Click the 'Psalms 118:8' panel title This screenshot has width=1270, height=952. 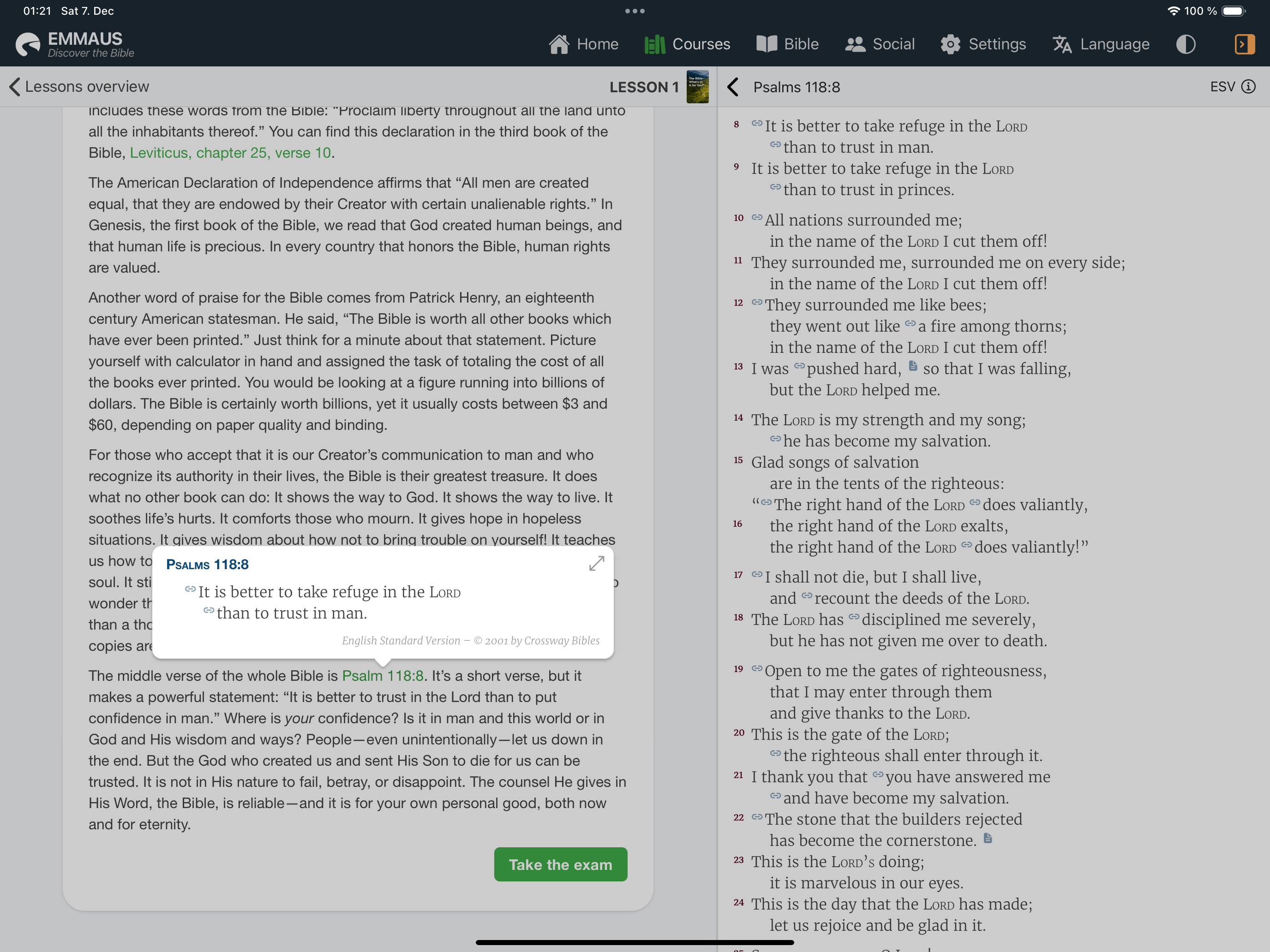797,87
